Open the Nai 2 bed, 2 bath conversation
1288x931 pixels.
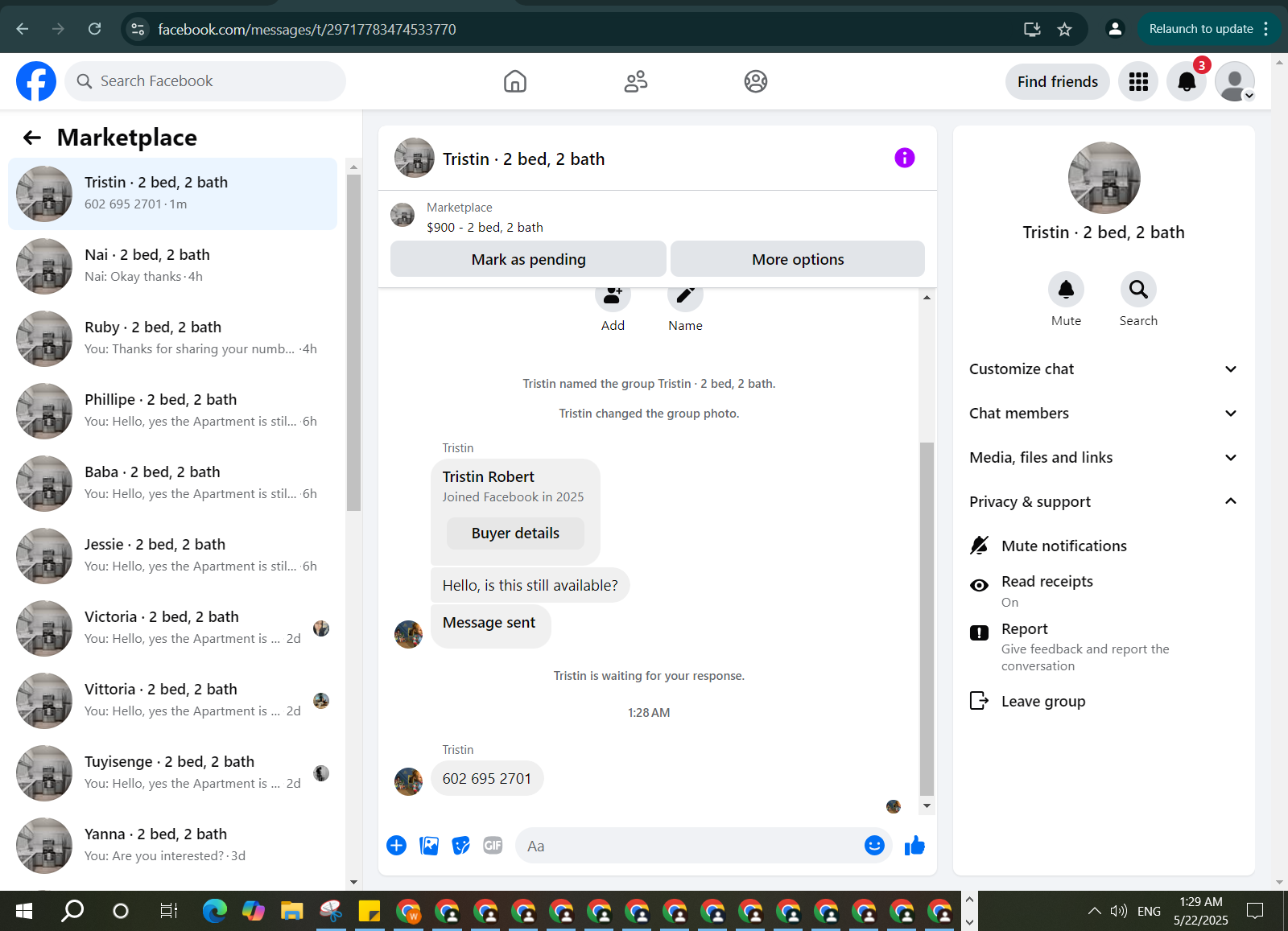[173, 266]
